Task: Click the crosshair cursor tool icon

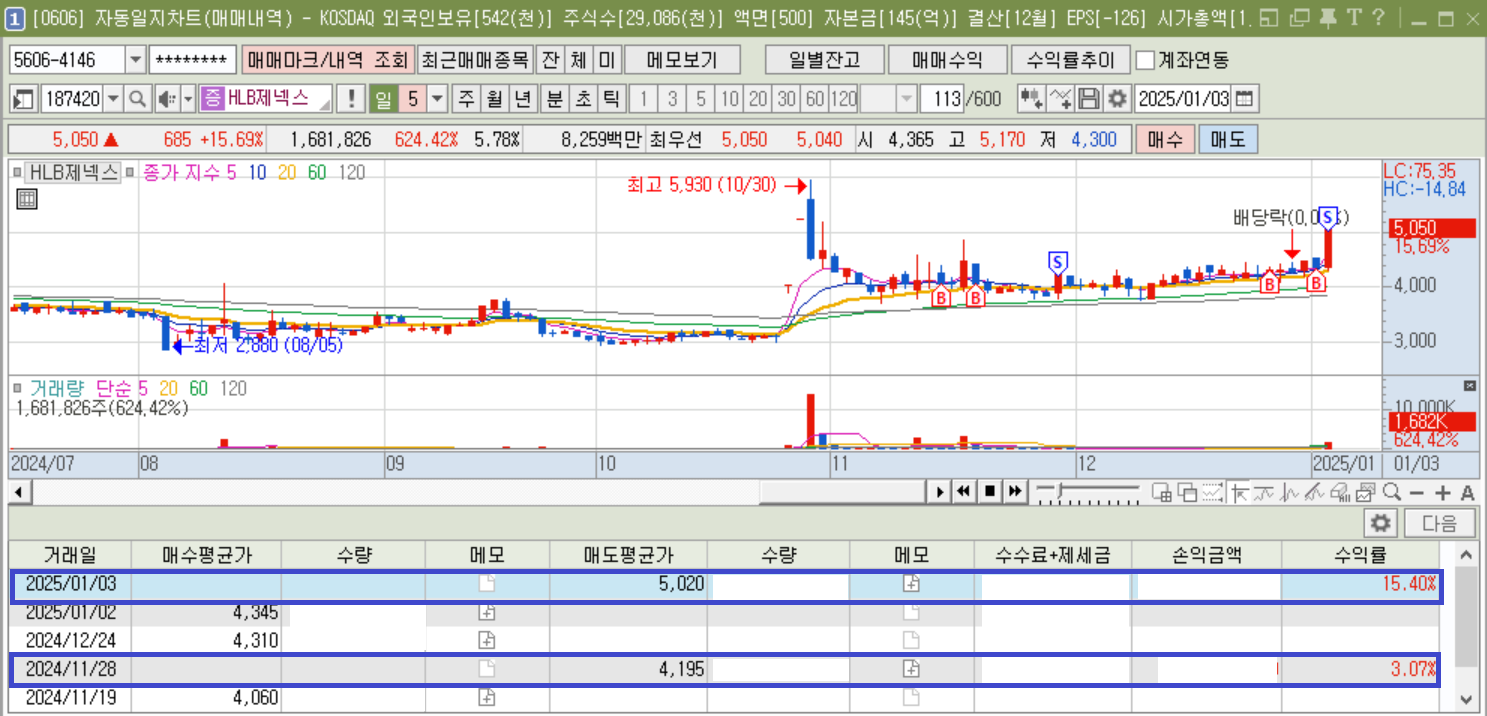Action: [x=1240, y=492]
